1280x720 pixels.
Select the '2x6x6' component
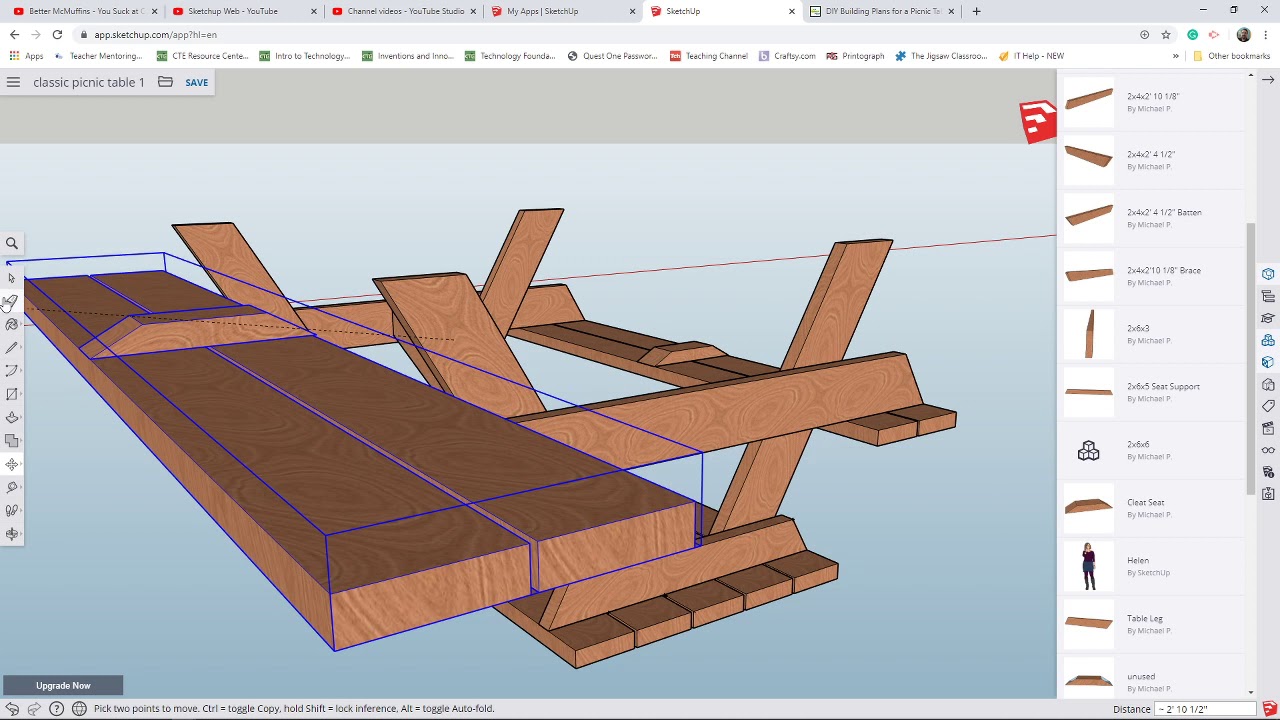(x=1151, y=450)
